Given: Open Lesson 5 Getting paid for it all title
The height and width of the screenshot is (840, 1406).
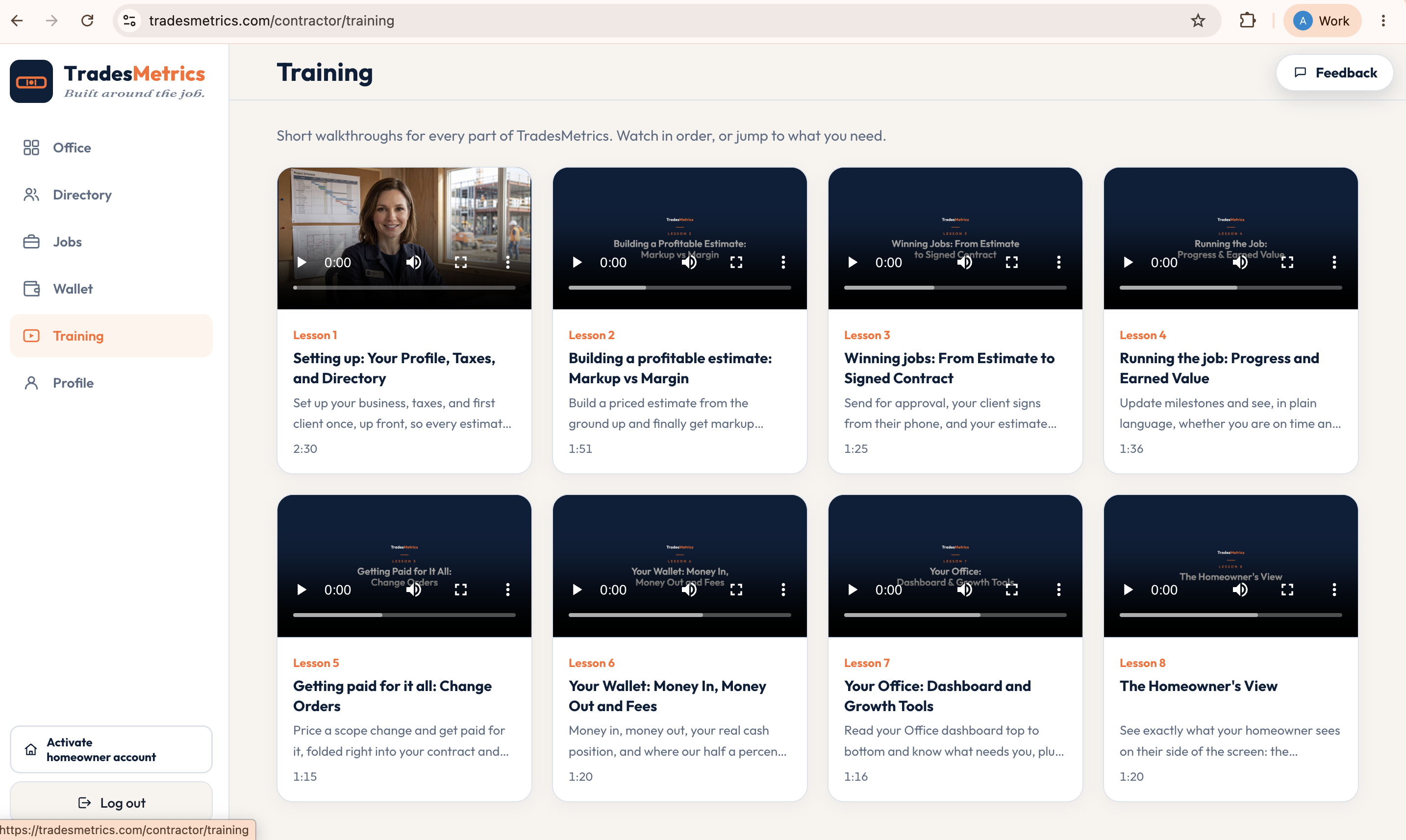Looking at the screenshot, I should click(x=392, y=696).
